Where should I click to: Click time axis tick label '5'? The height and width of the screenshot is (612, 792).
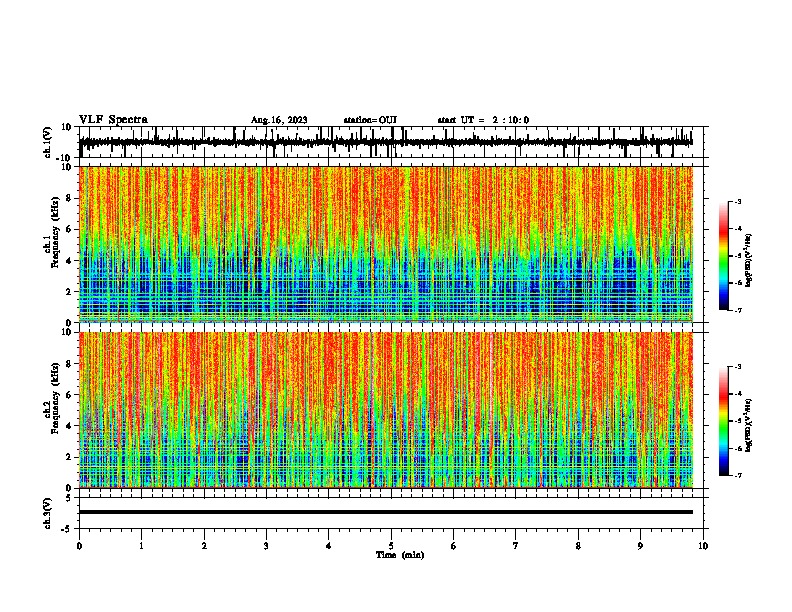[x=391, y=546]
